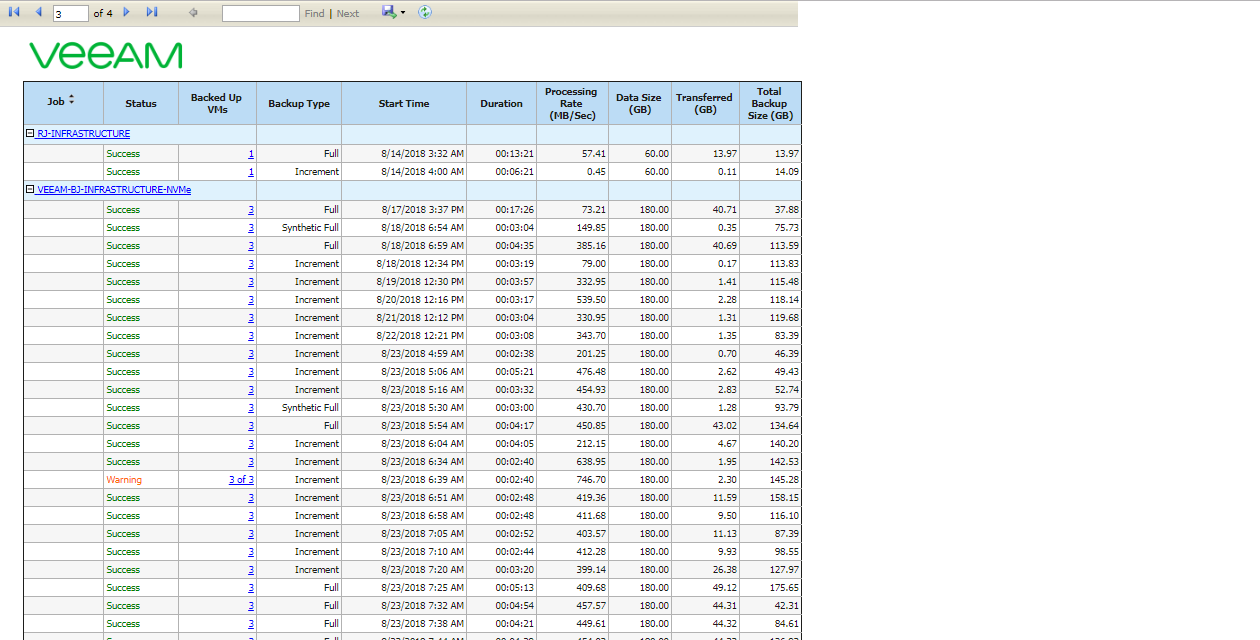1260x640 pixels.
Task: Select Full backup type for 8/18/2018 6:59 AM
Action: pos(330,246)
